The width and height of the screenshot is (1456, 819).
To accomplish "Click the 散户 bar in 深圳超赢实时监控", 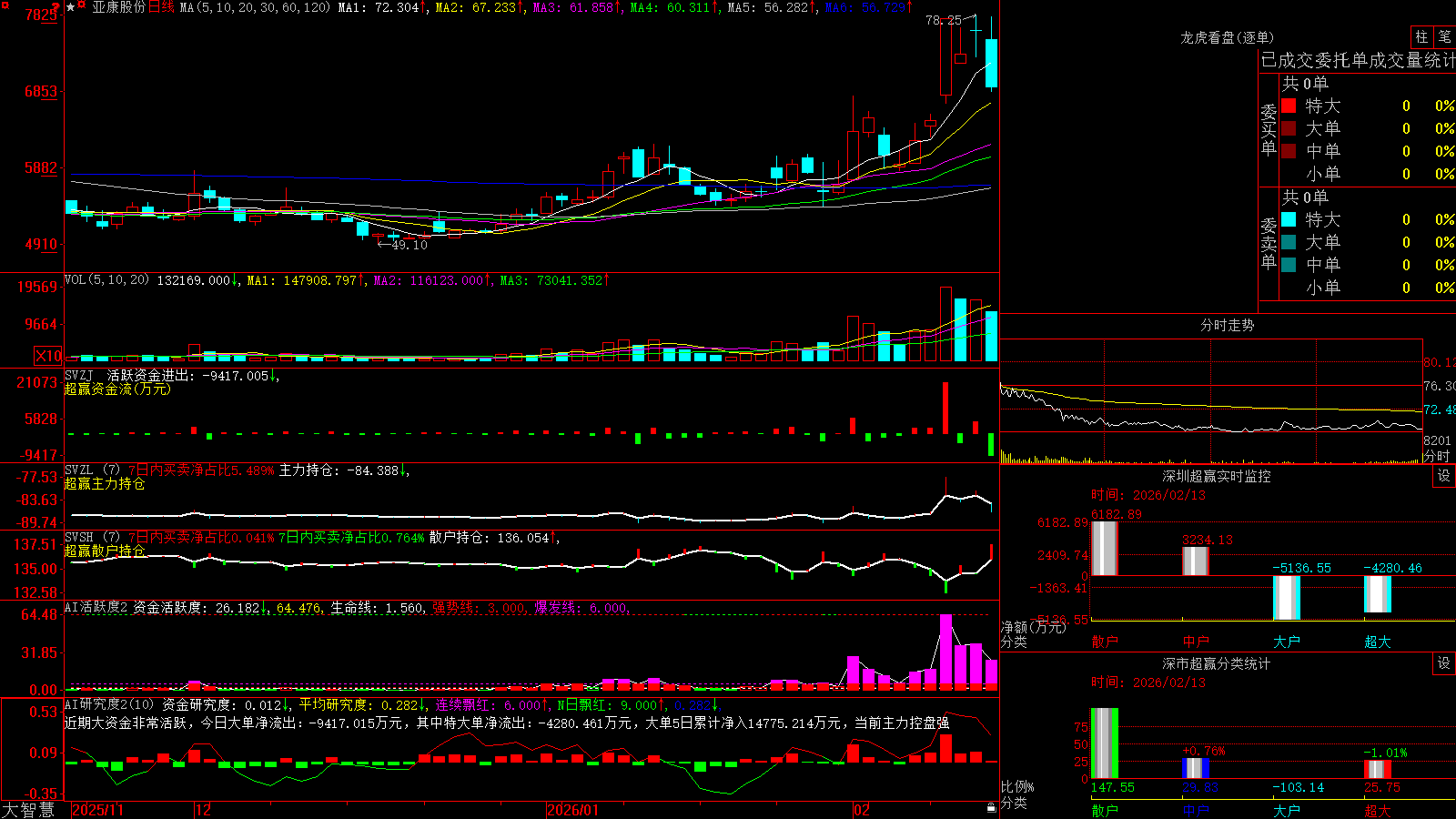I will point(1105,548).
